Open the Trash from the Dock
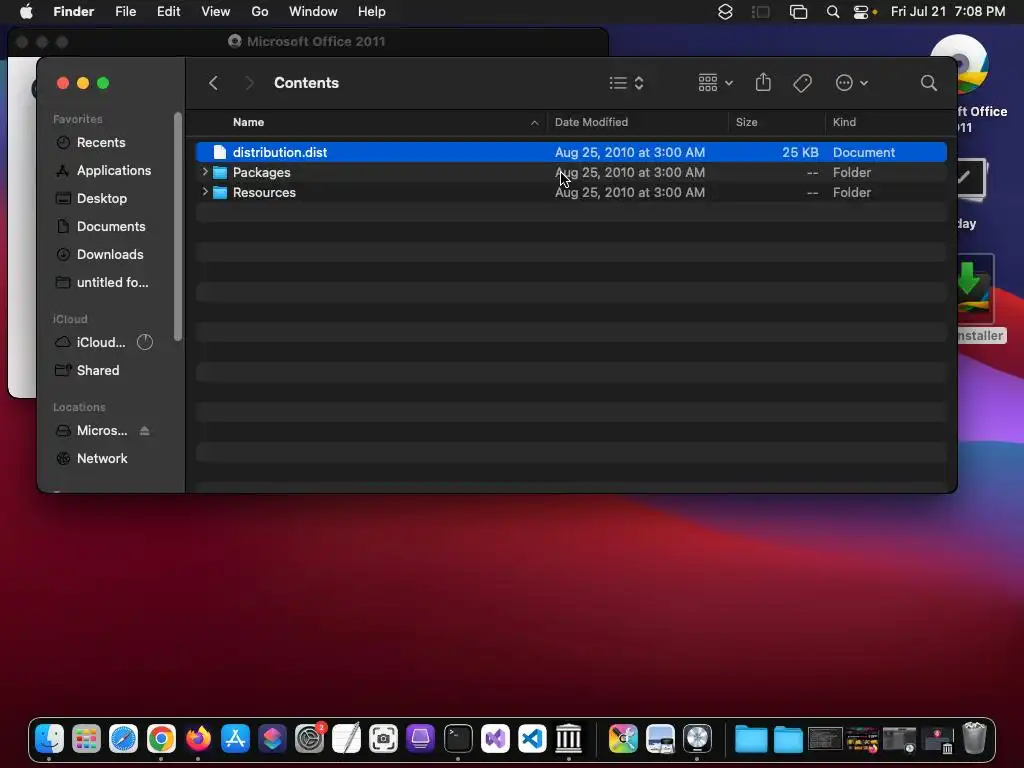This screenshot has height=768, width=1024. coord(974,739)
